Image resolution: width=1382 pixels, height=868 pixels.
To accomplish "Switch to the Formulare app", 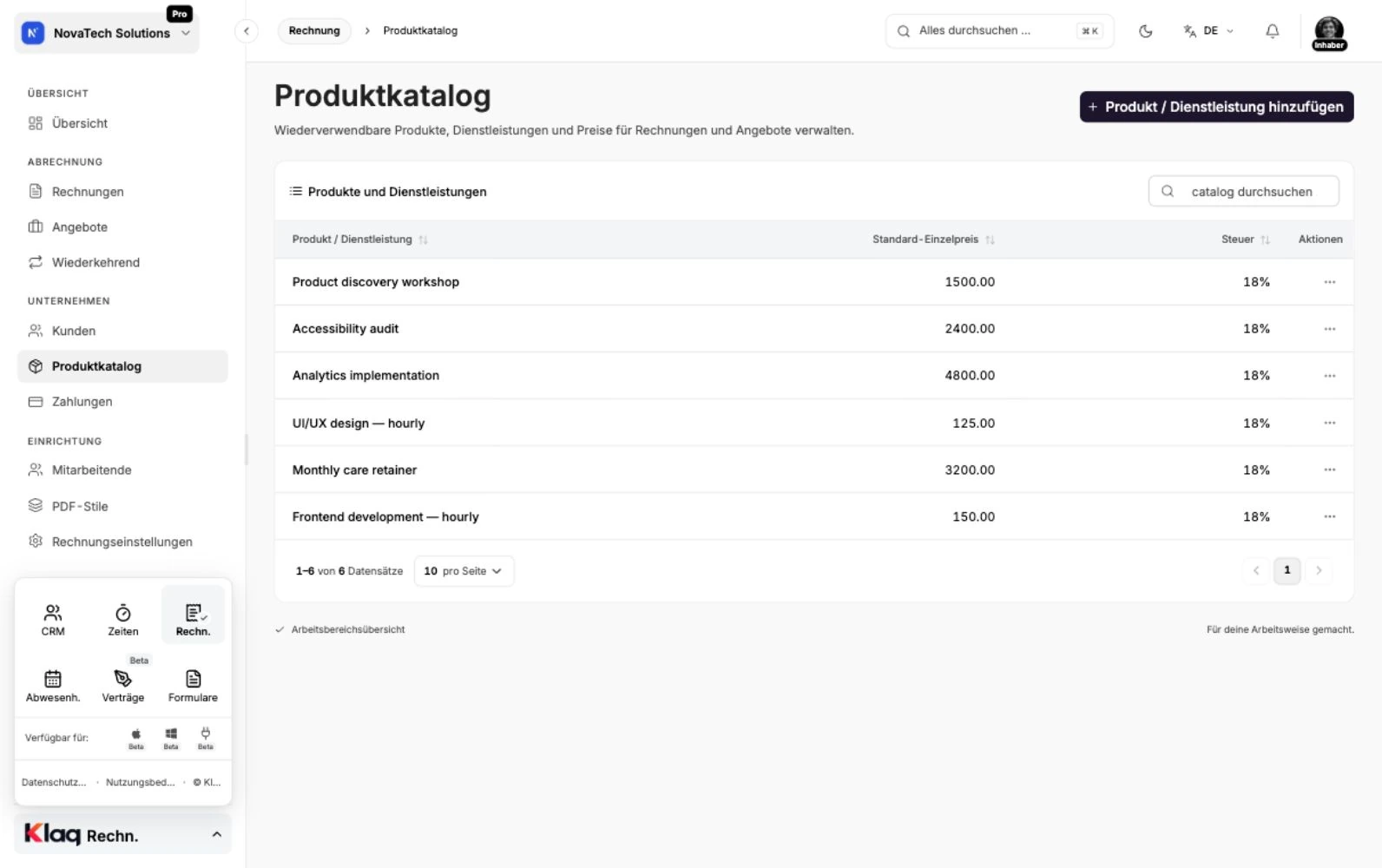I will tap(193, 685).
